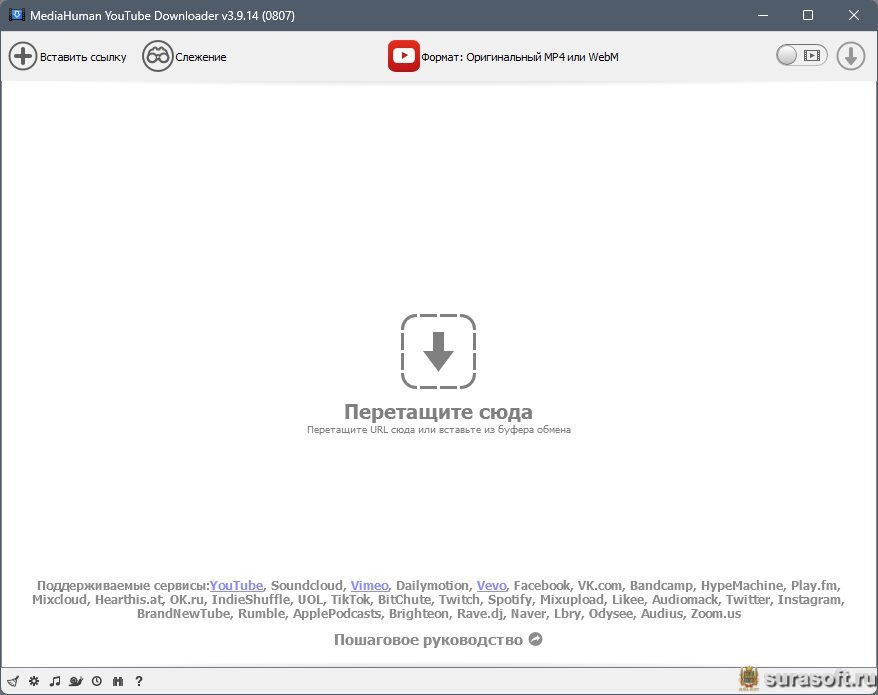The height and width of the screenshot is (695, 878).
Task: Open the Vimeo supported service link
Action: [370, 585]
